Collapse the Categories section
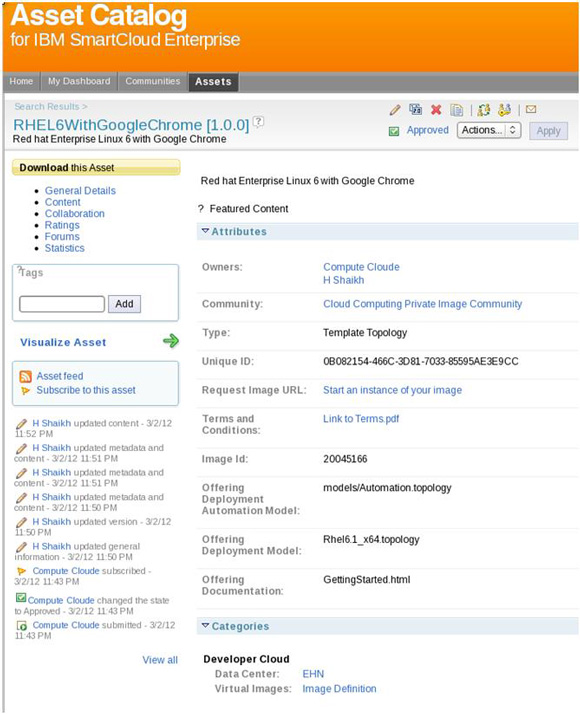The height and width of the screenshot is (714, 580). tap(205, 626)
